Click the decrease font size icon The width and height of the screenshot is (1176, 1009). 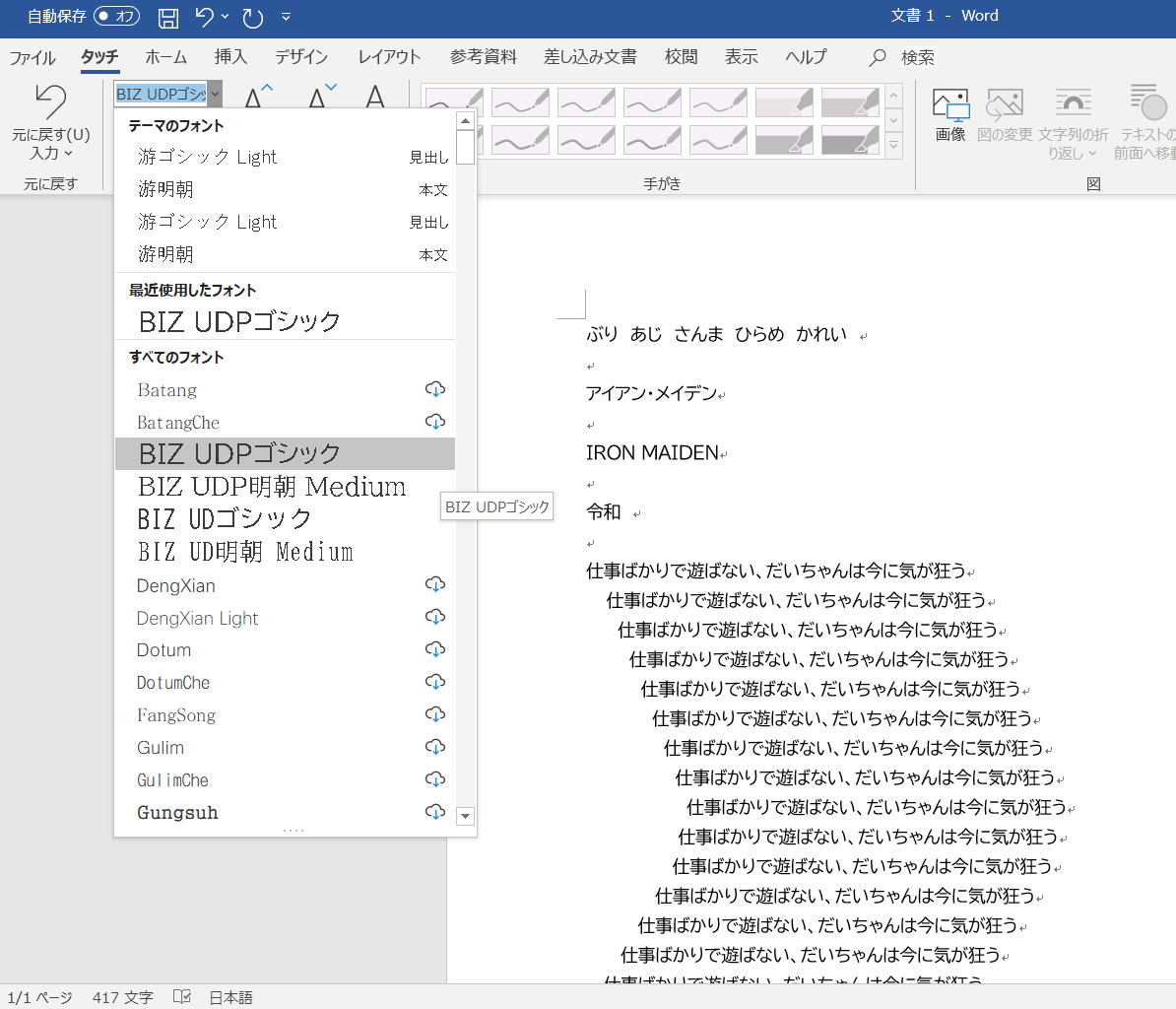pyautogui.click(x=321, y=96)
